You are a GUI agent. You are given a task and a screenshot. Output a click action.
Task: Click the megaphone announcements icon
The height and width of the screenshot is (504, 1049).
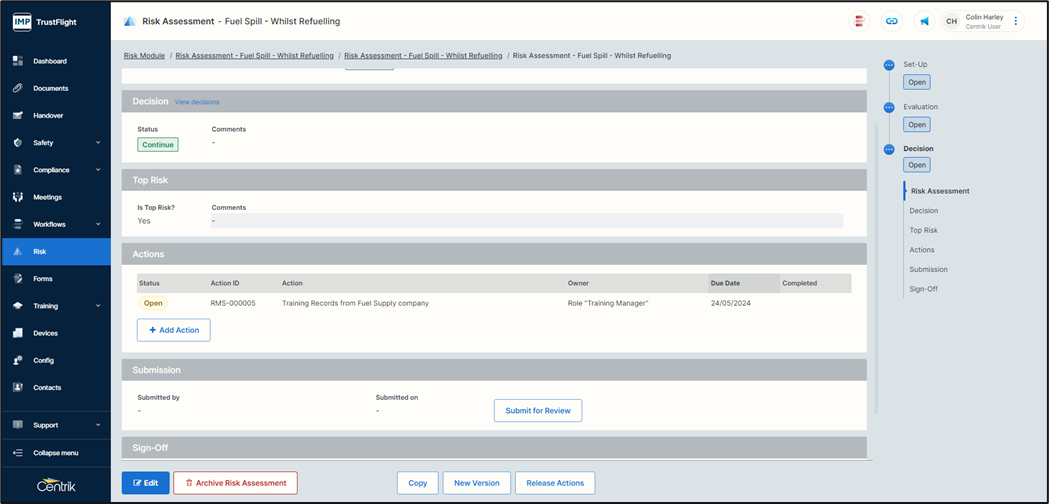coord(925,21)
